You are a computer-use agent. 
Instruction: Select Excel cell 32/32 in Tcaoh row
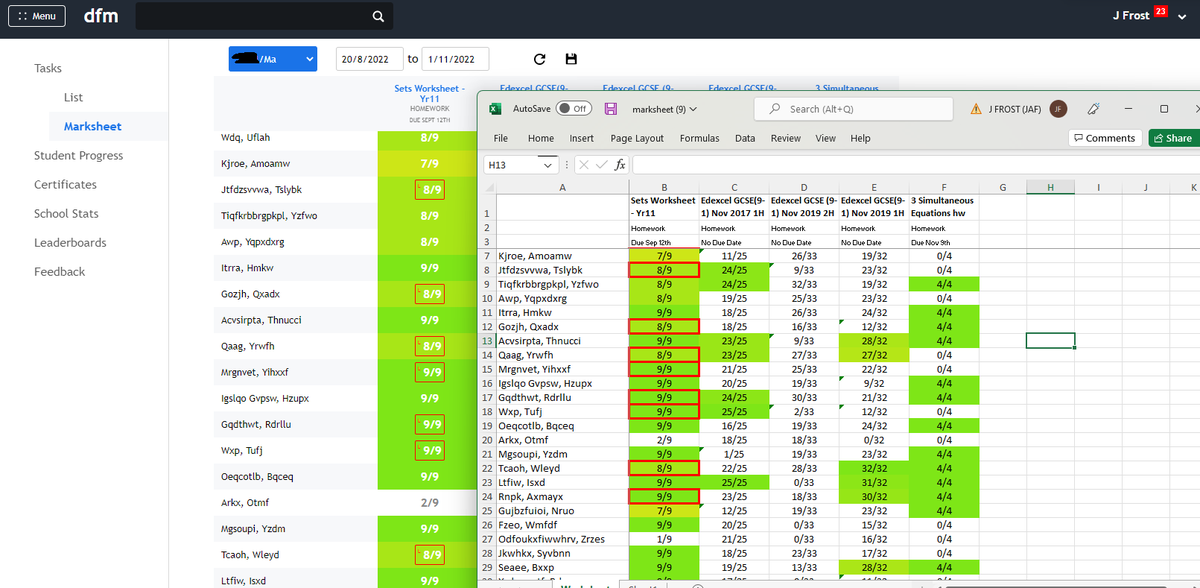pos(874,467)
